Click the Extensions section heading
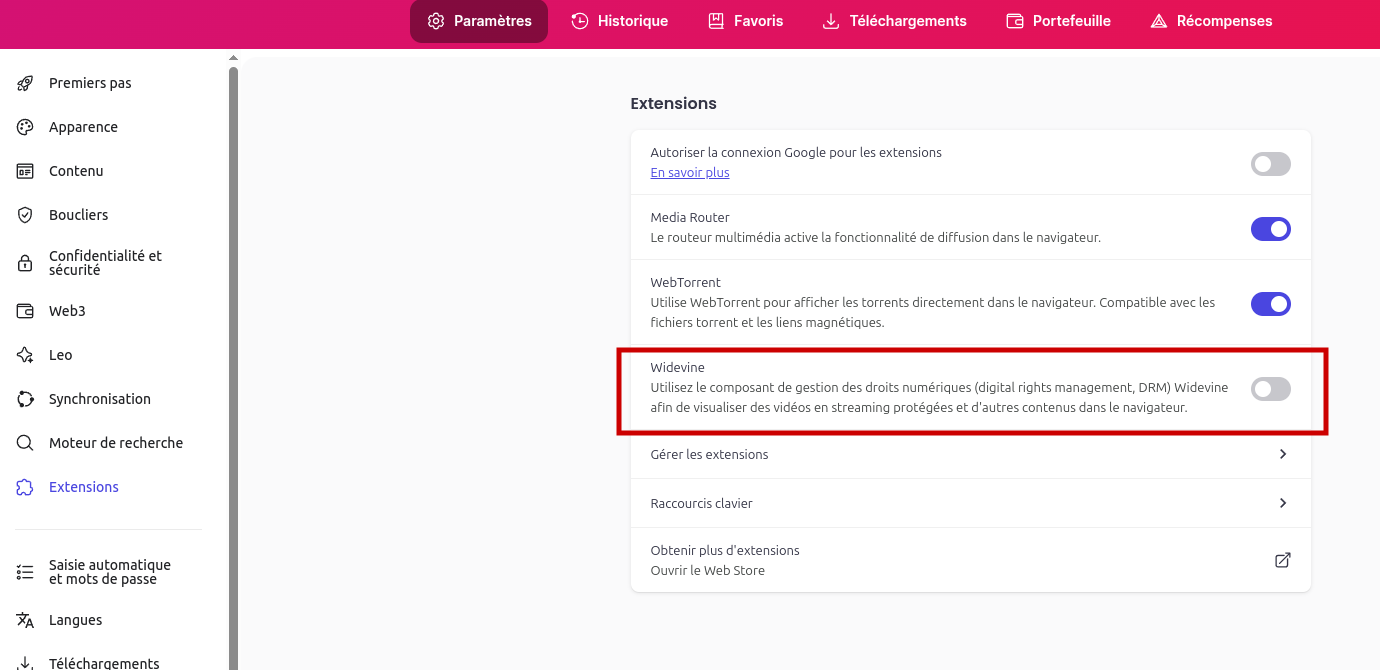This screenshot has width=1380, height=670. 673,103
